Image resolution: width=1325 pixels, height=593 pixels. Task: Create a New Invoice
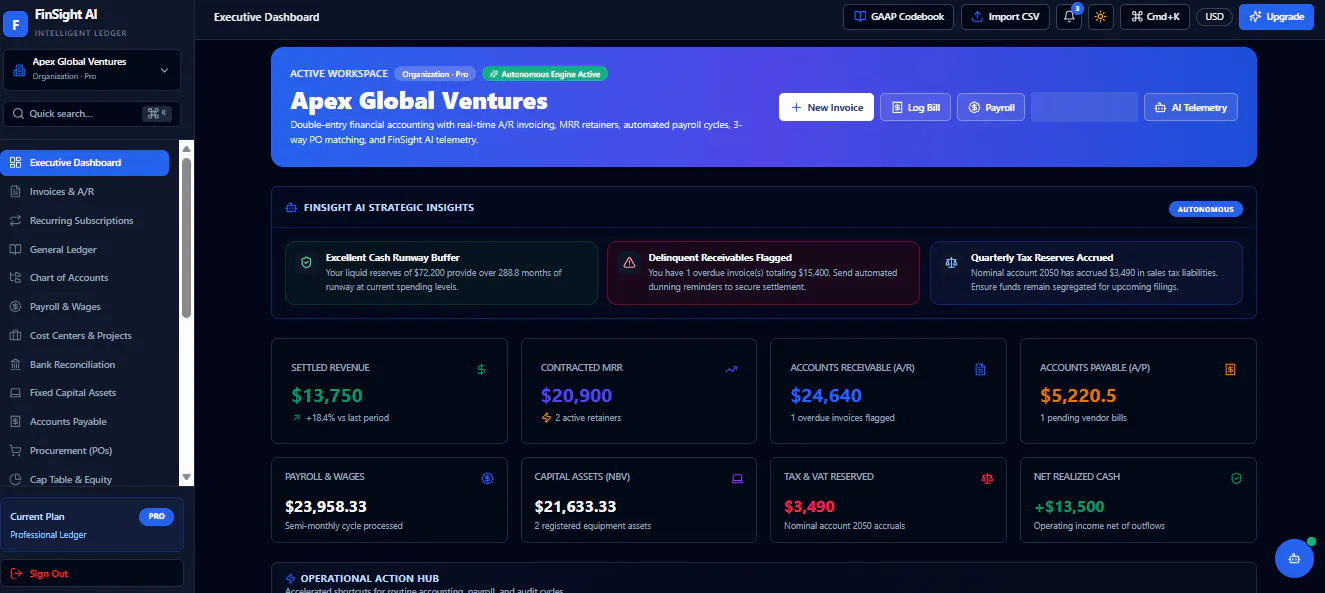pos(827,107)
